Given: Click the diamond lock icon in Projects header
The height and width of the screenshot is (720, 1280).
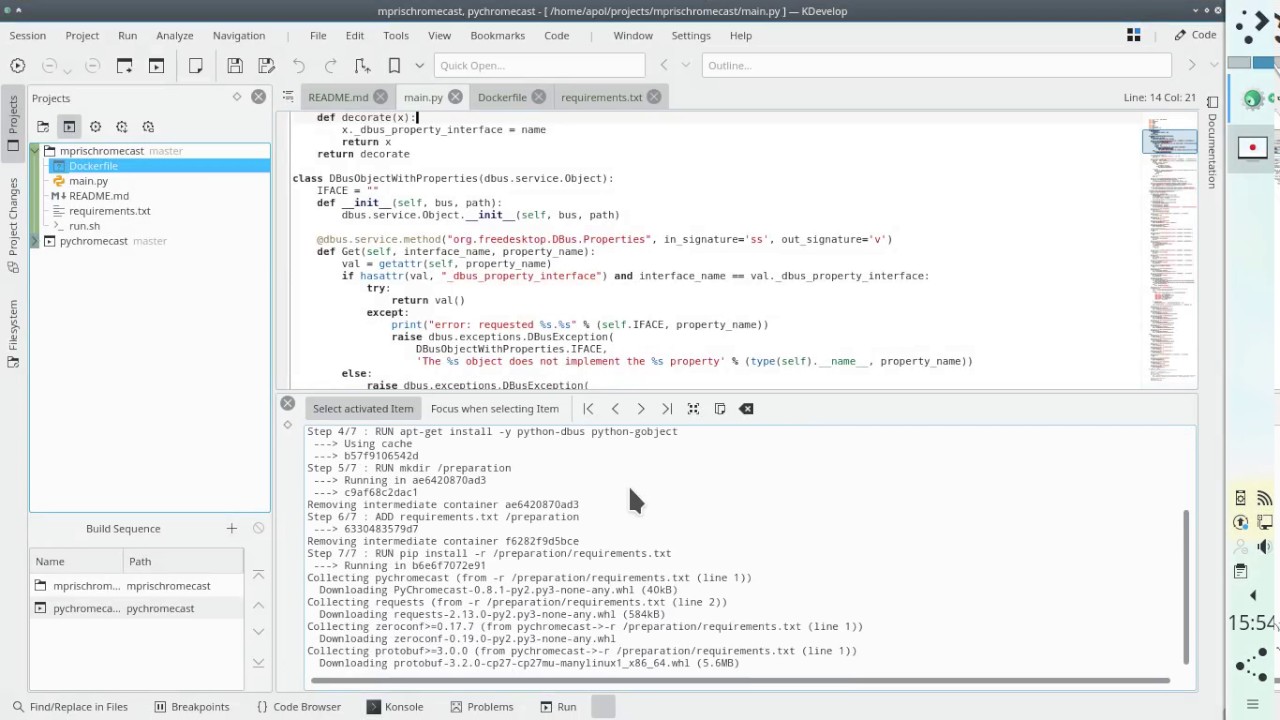Looking at the screenshot, I should [237, 97].
